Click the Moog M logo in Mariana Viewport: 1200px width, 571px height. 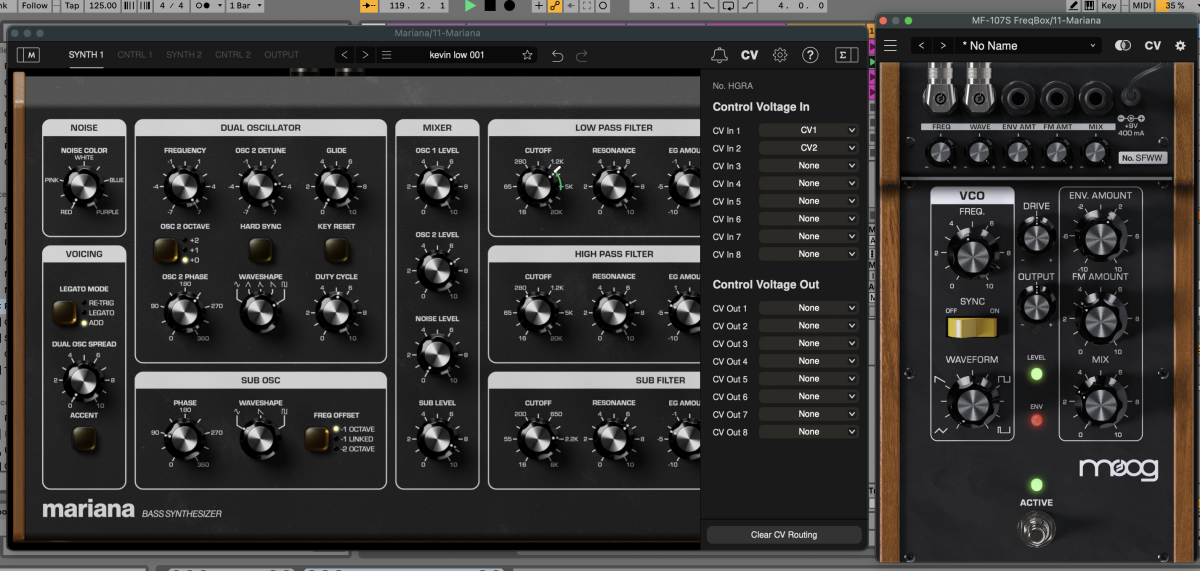[29, 55]
